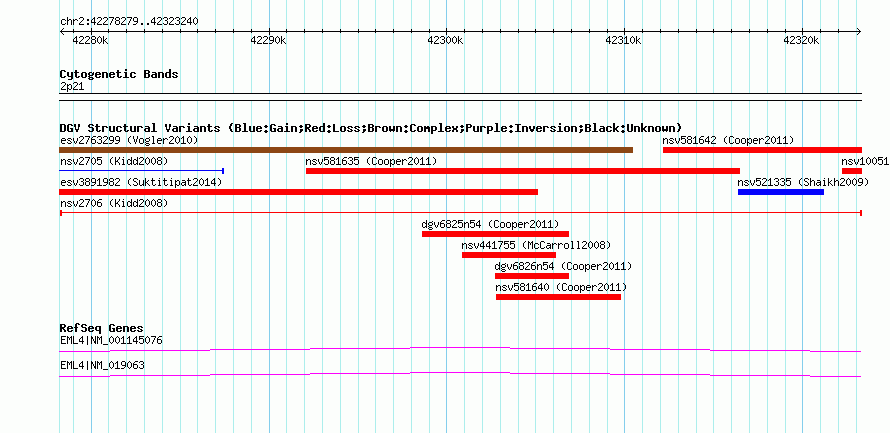Image resolution: width=890 pixels, height=433 pixels.
Task: Click the thin red nsv2706 Kidd2008 line
Action: tap(461, 213)
